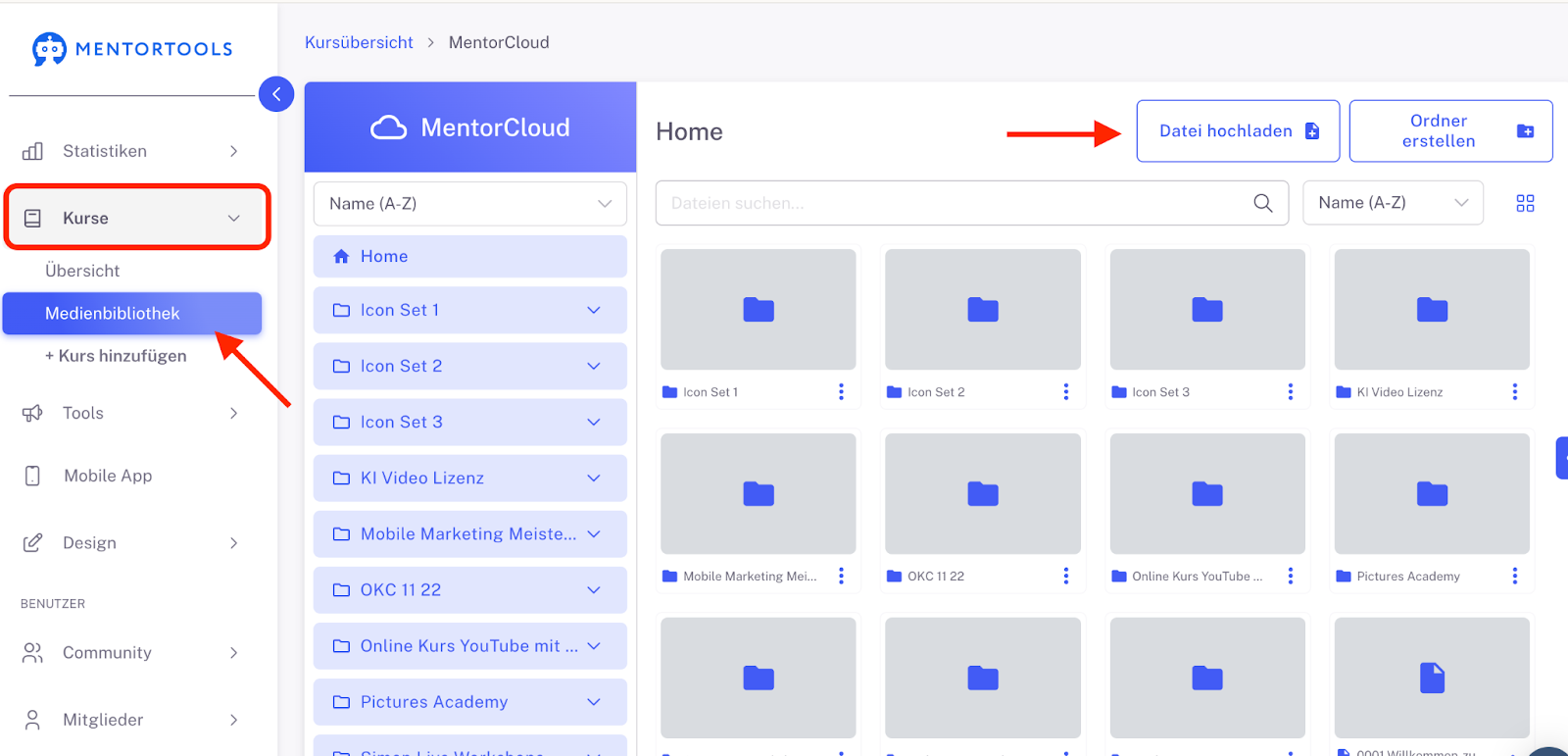
Task: Open the Icon Set 3 folder thumbnail
Action: 1207,309
